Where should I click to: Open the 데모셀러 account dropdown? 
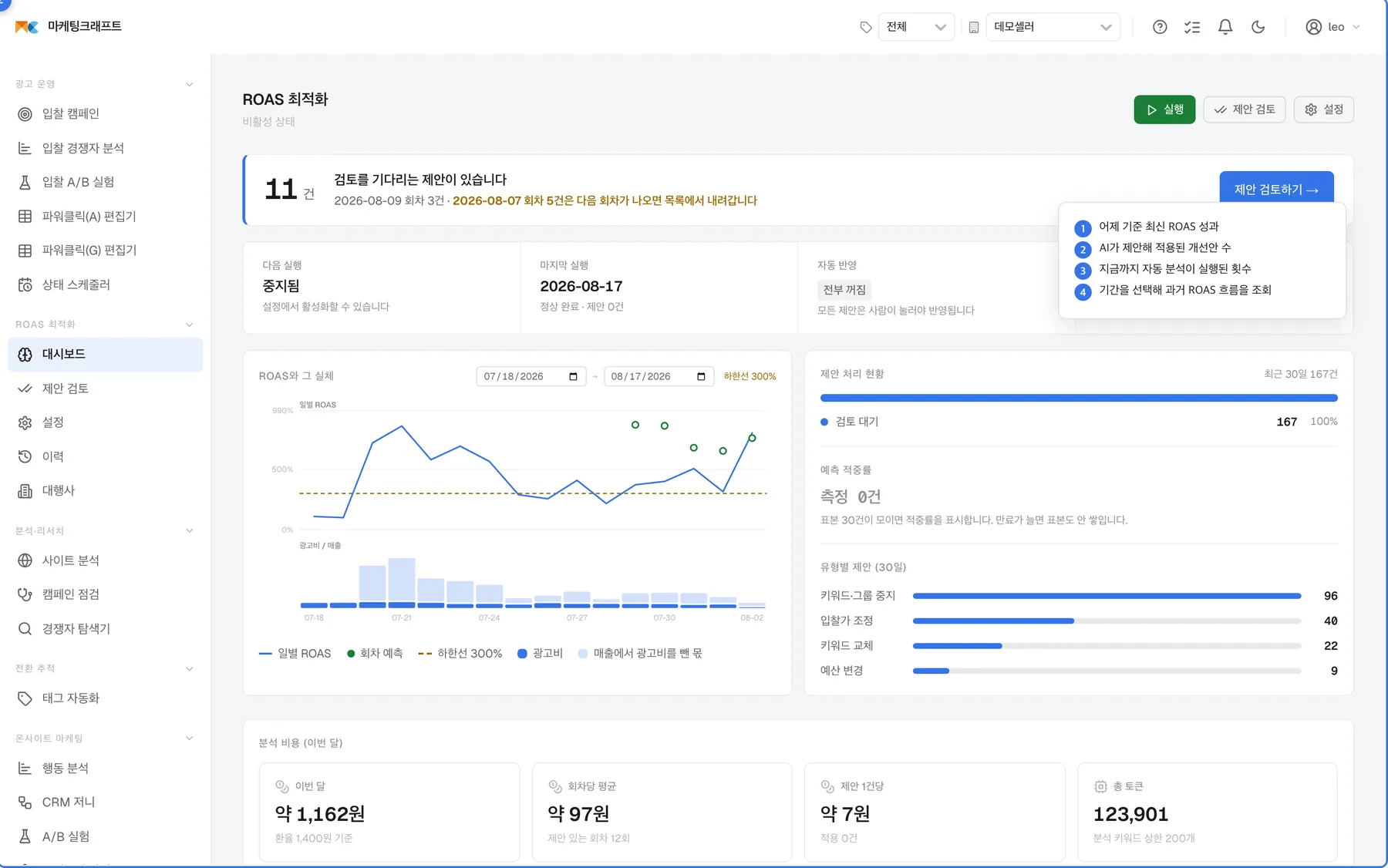click(1053, 27)
